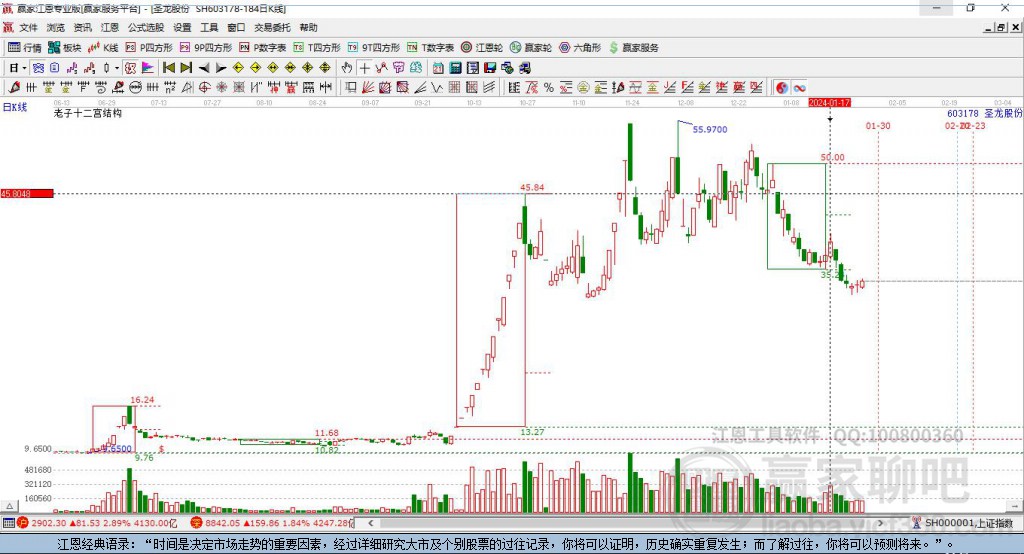The height and width of the screenshot is (554, 1024).
Task: Open the 文件 menu
Action: coord(29,27)
